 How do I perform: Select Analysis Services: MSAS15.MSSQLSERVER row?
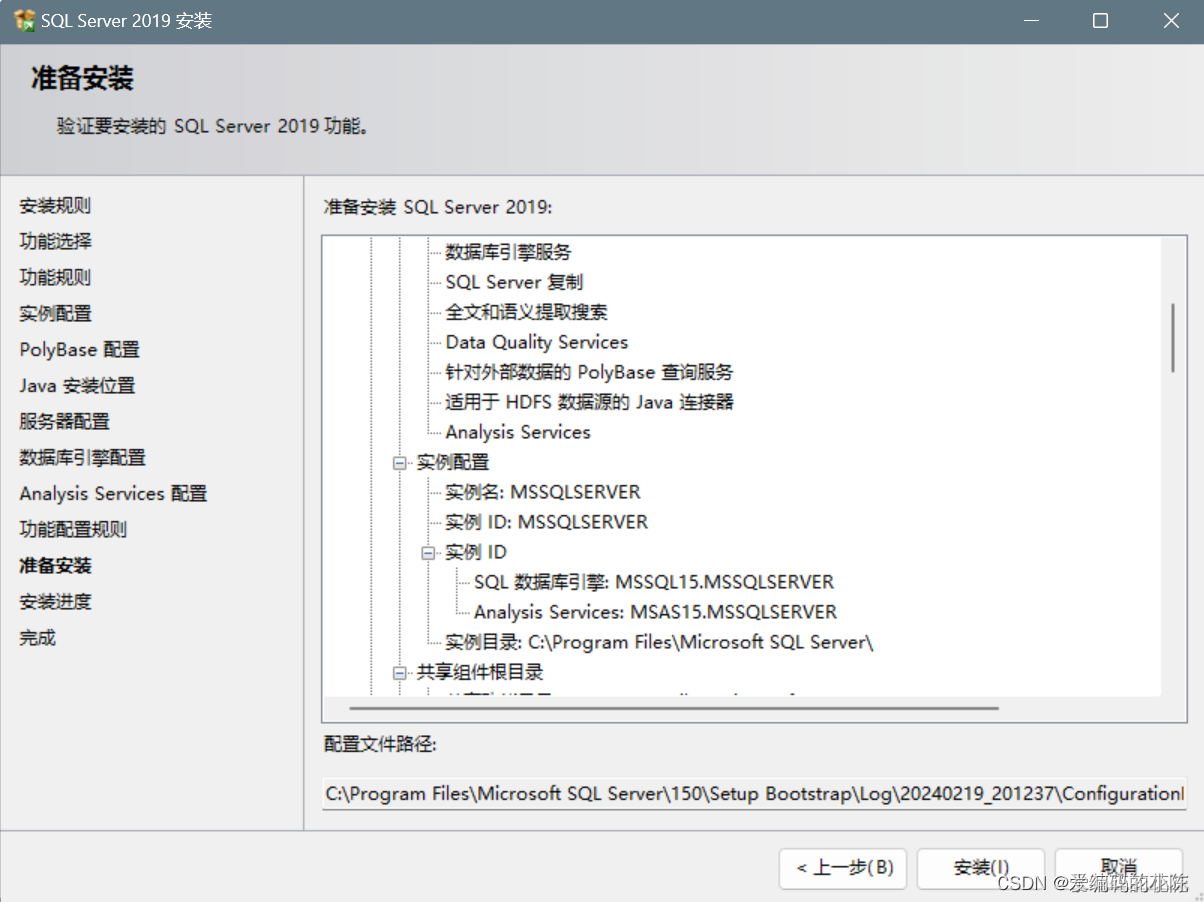tap(655, 612)
